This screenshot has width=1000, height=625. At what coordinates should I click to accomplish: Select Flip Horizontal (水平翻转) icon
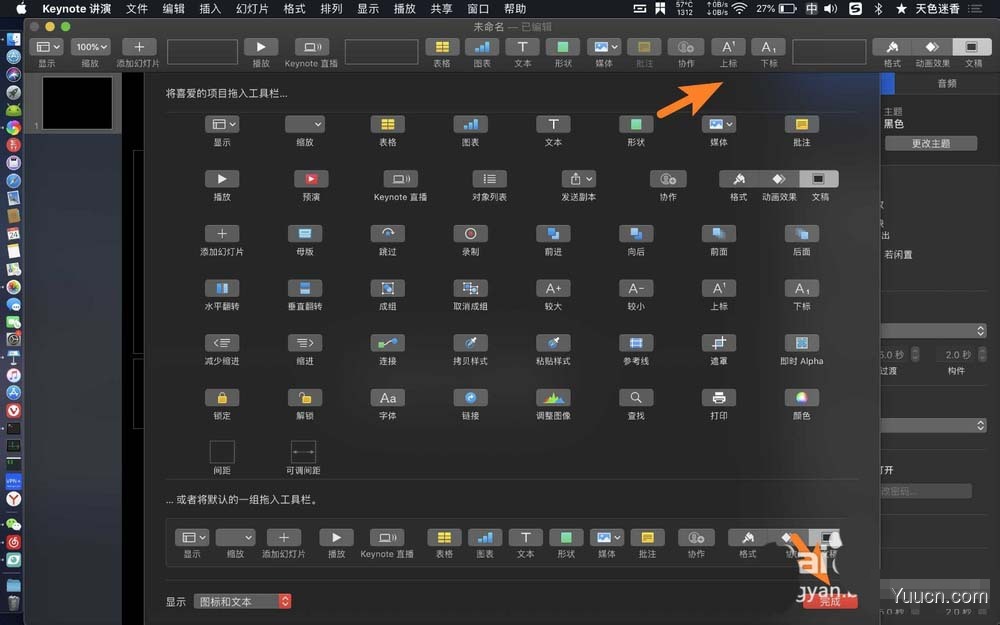point(222,288)
